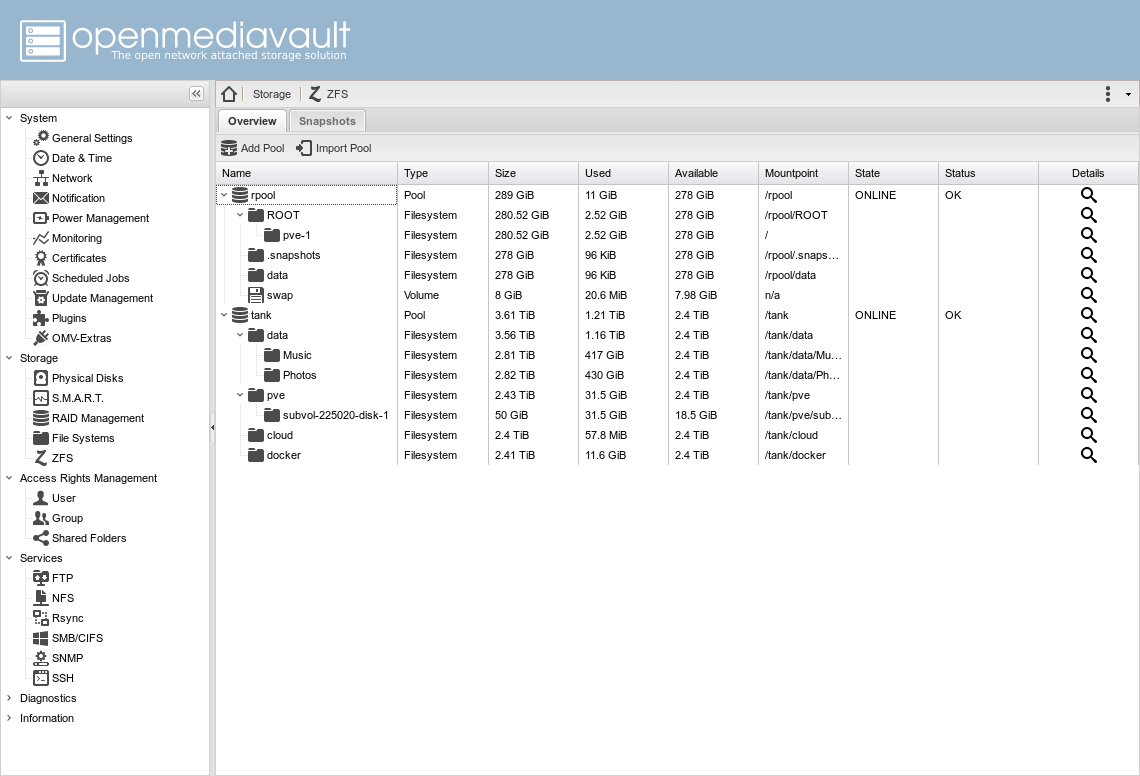Screen dimensions: 1140x776
Task: View details for Music filesystem
Action: point(1088,355)
